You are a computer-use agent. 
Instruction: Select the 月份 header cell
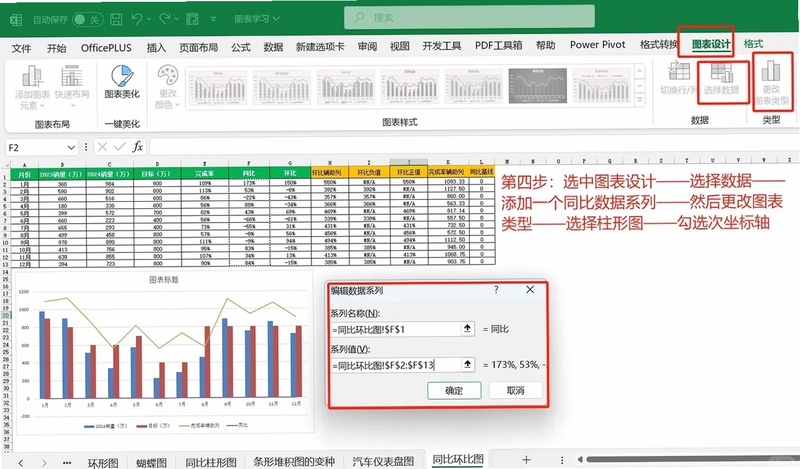24,174
